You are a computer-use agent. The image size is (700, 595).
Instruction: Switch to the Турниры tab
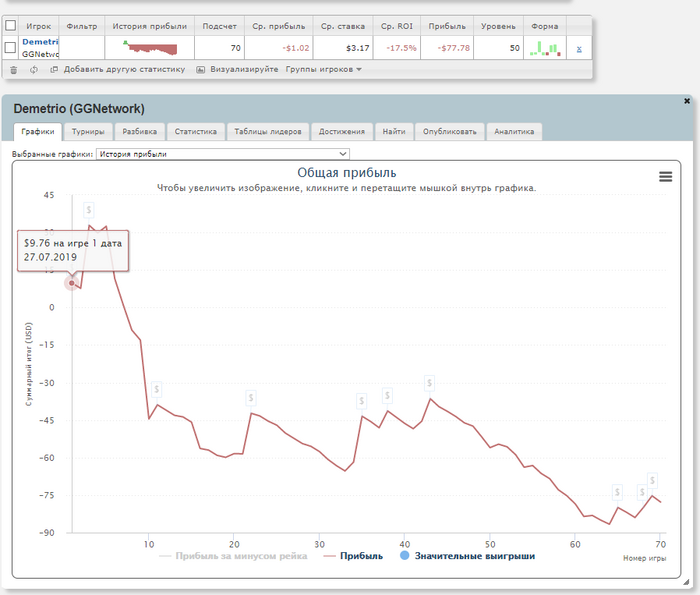click(88, 132)
